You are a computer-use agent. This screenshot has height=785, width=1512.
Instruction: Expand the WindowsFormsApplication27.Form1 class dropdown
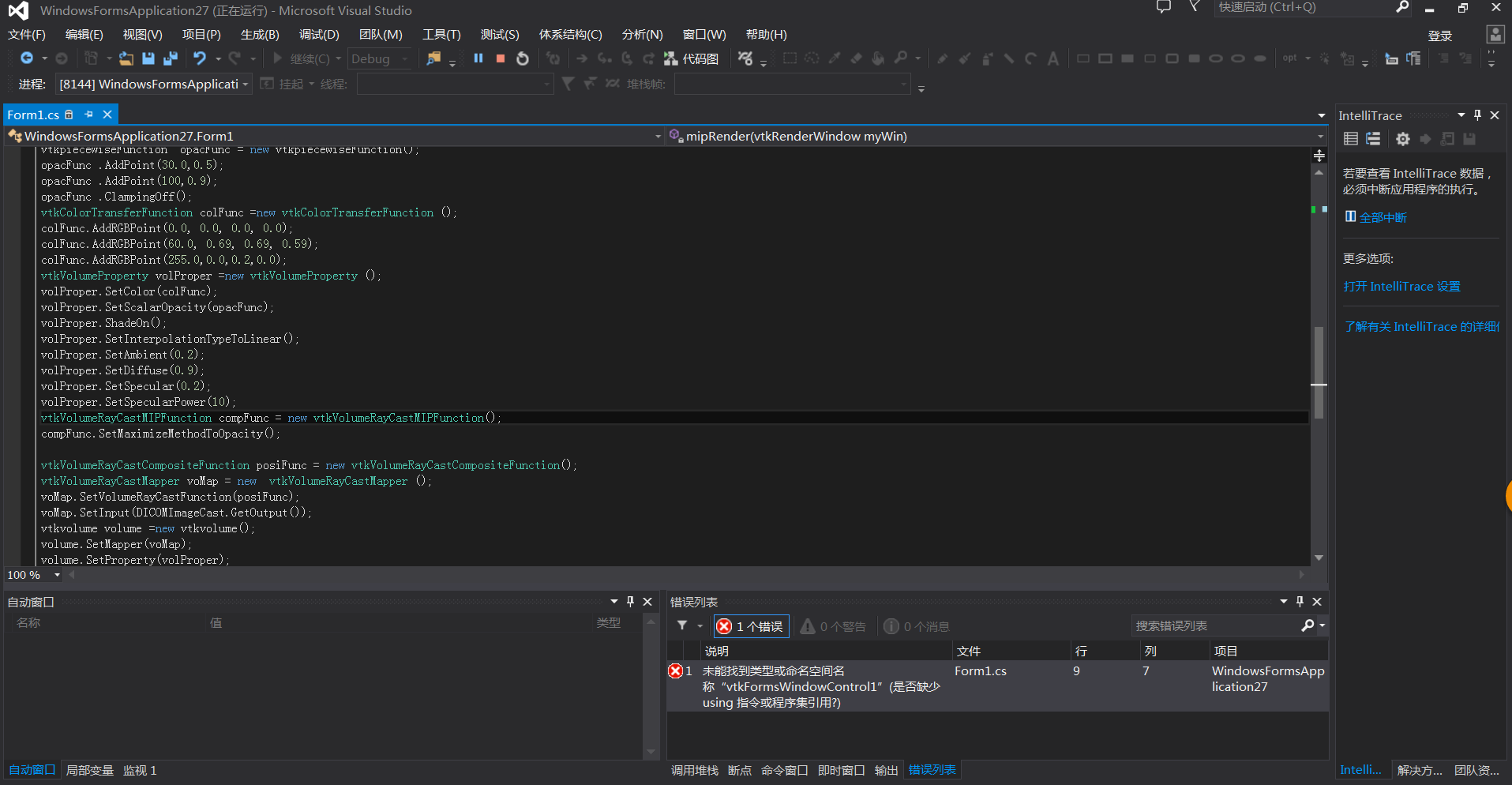click(658, 137)
